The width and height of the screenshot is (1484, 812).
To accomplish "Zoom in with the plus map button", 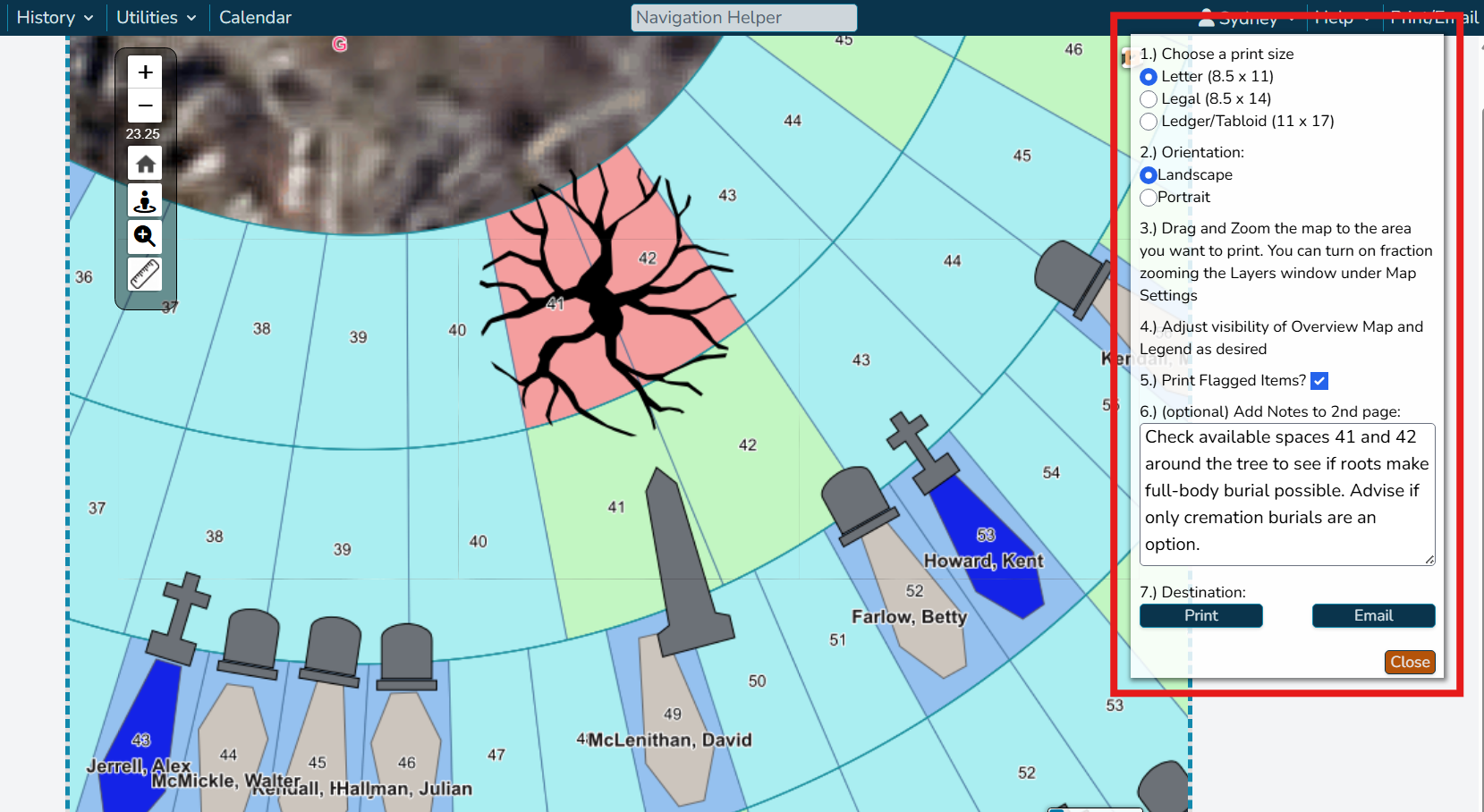I will 145,72.
